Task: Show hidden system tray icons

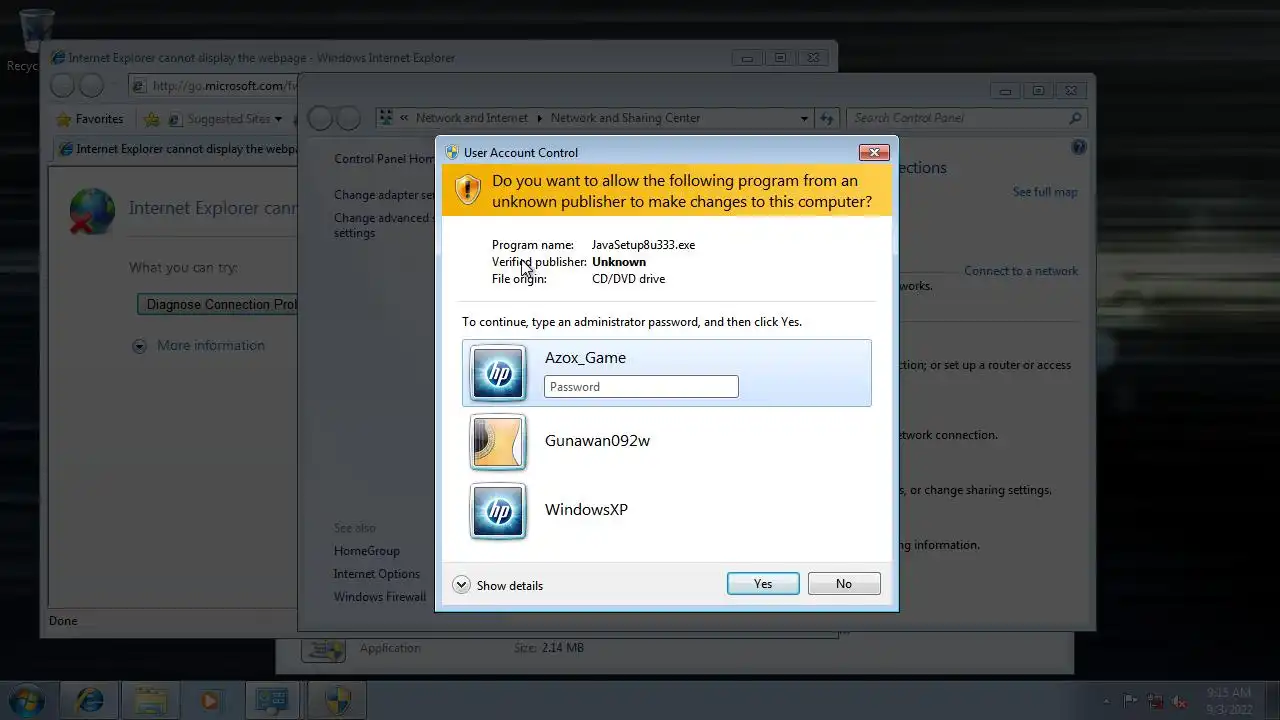Action: pyautogui.click(x=1106, y=701)
